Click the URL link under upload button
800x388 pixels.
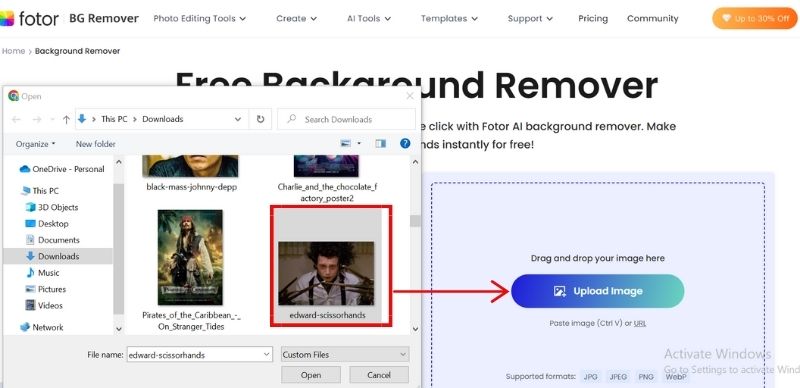pos(640,323)
